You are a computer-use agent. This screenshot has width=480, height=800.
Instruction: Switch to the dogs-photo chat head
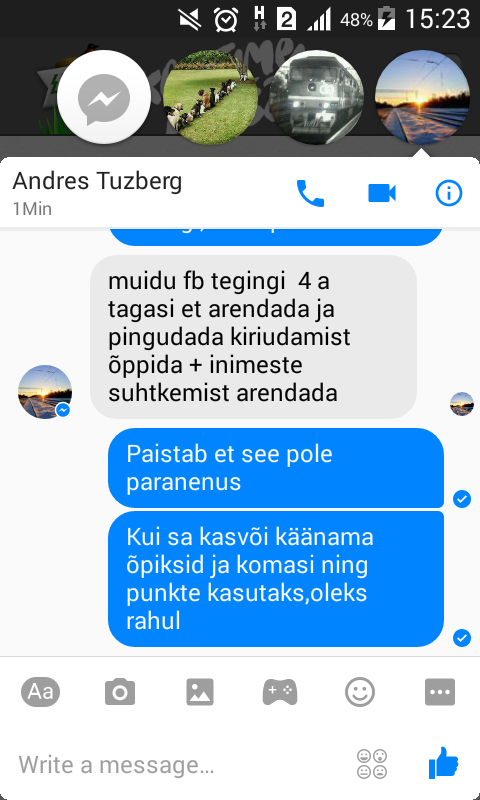point(210,97)
